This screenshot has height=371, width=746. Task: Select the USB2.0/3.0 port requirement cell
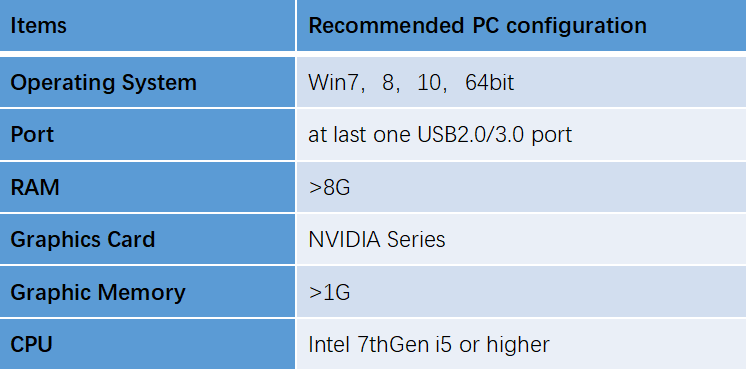[521, 135]
